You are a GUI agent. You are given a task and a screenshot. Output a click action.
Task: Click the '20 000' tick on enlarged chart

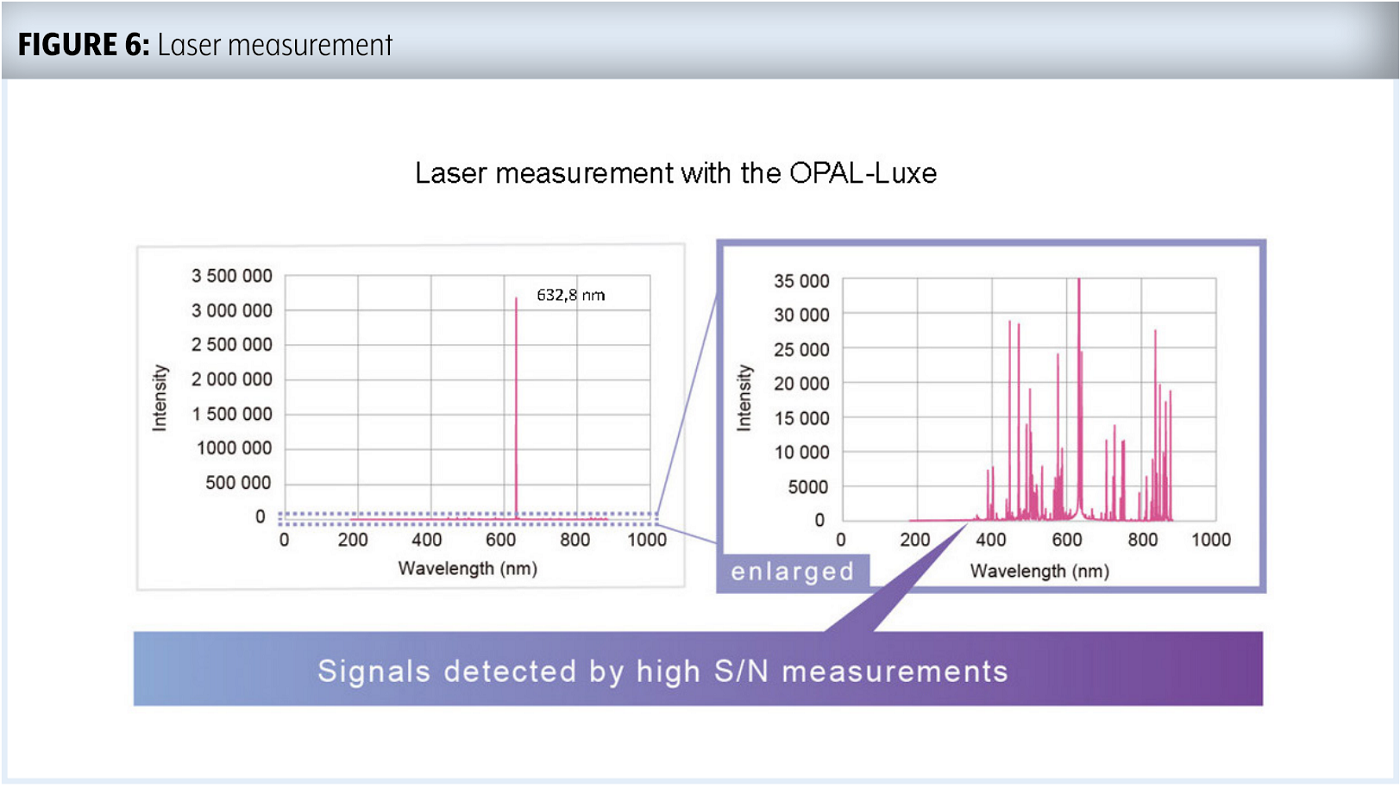[802, 383]
